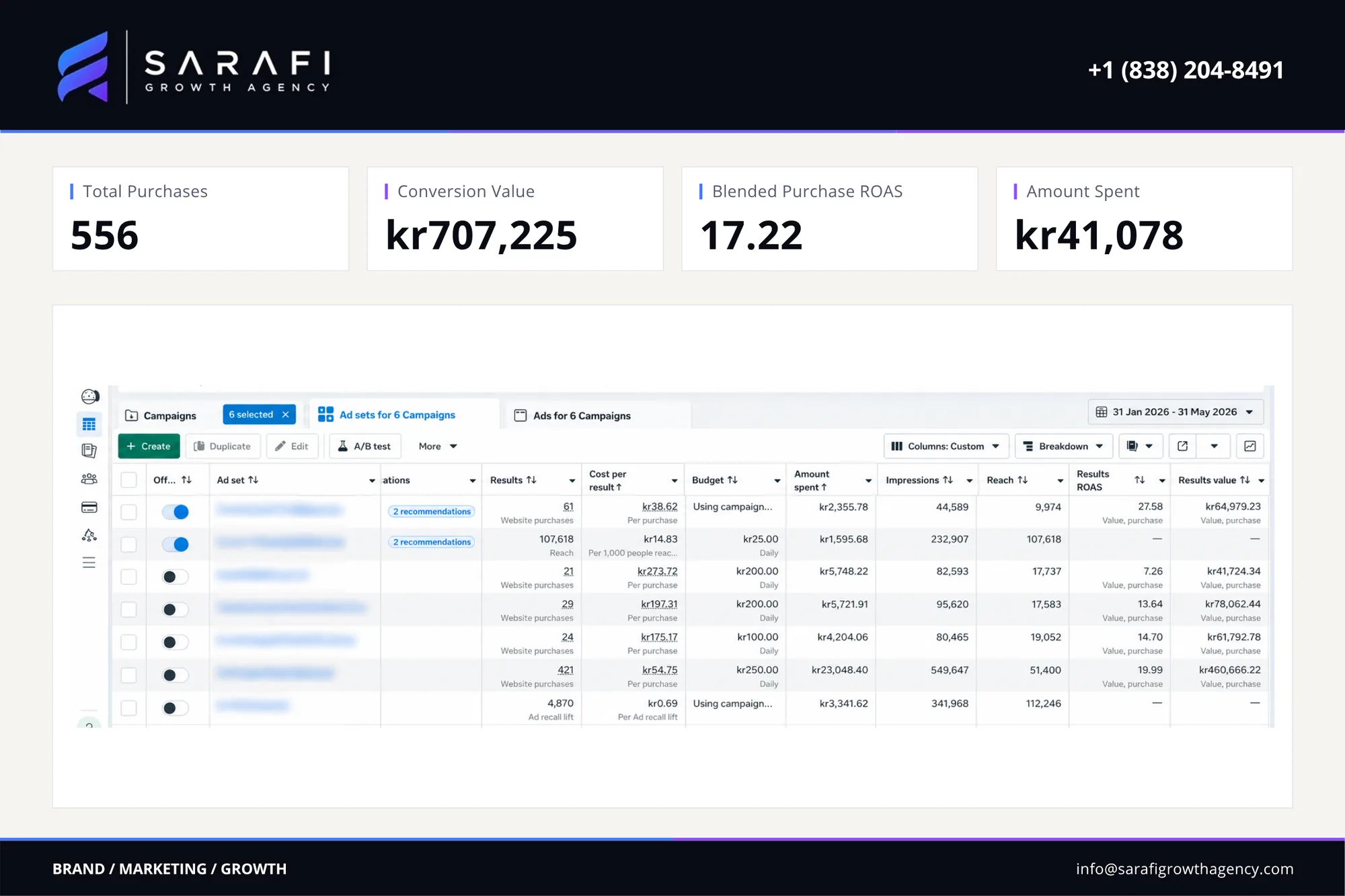
Task: Click the kr38.62 cost per result value
Action: click(x=660, y=507)
